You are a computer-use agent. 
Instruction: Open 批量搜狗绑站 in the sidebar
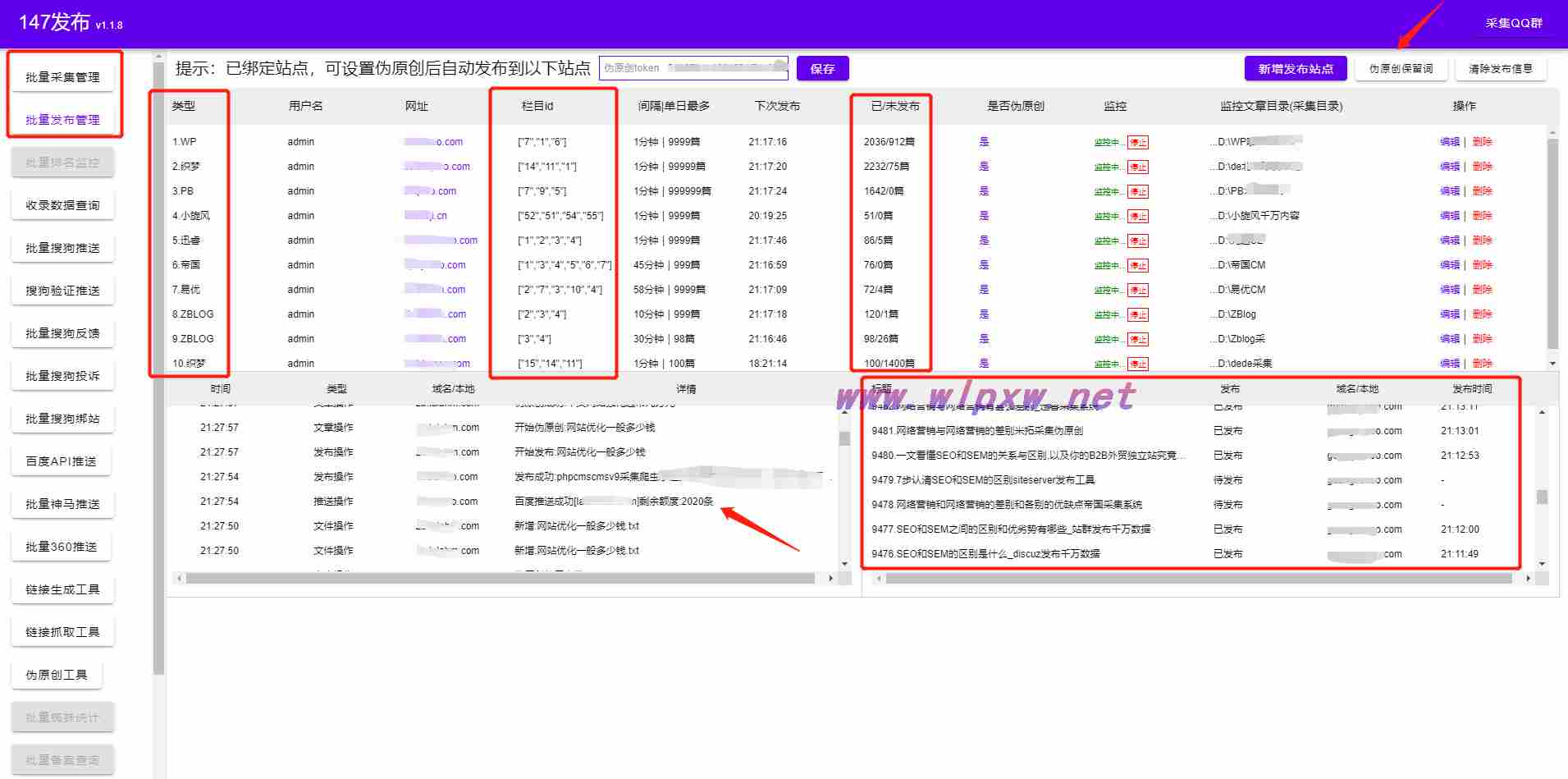(62, 419)
